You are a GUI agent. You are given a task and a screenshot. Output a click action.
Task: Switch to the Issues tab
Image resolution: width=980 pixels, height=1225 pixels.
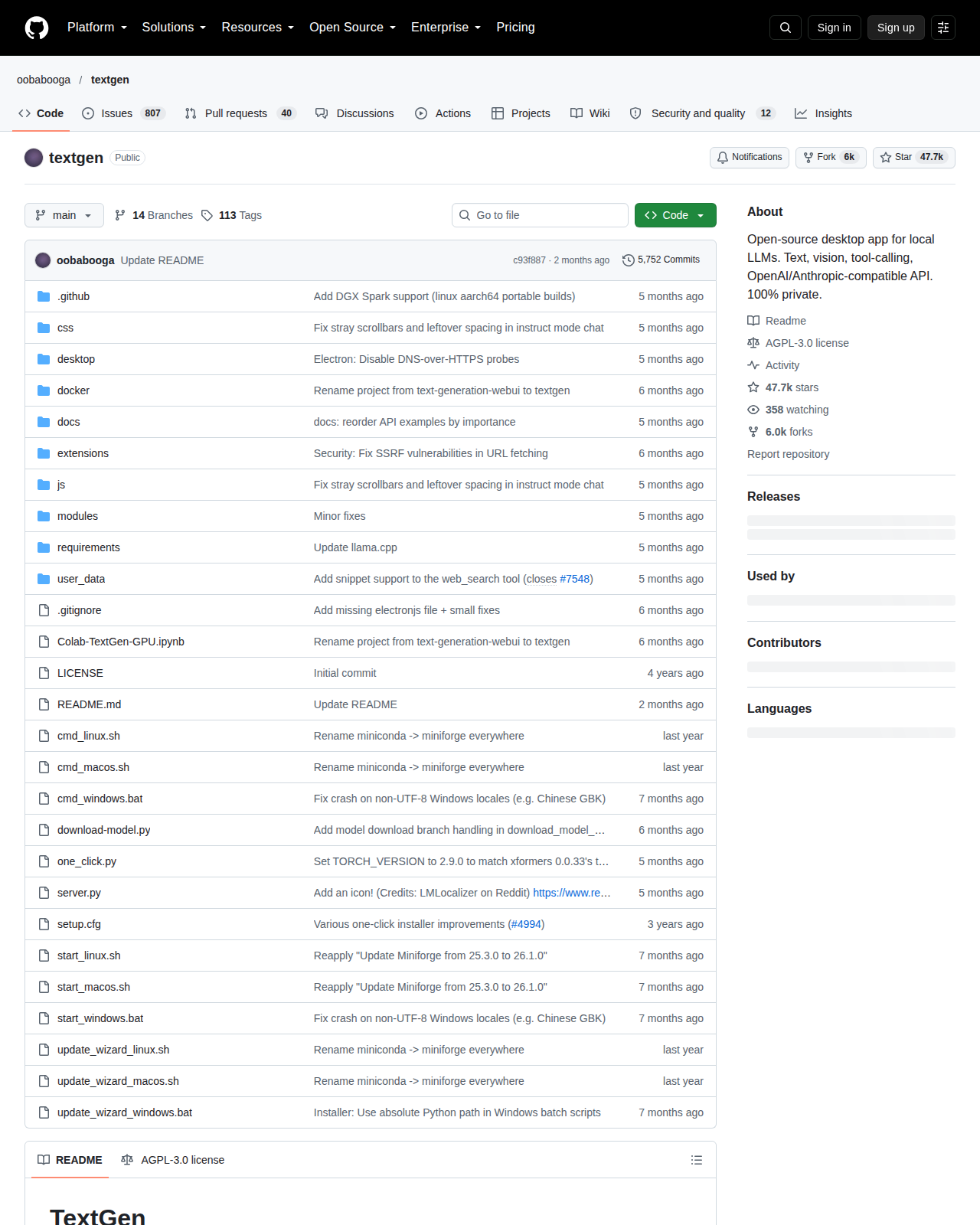[x=122, y=113]
